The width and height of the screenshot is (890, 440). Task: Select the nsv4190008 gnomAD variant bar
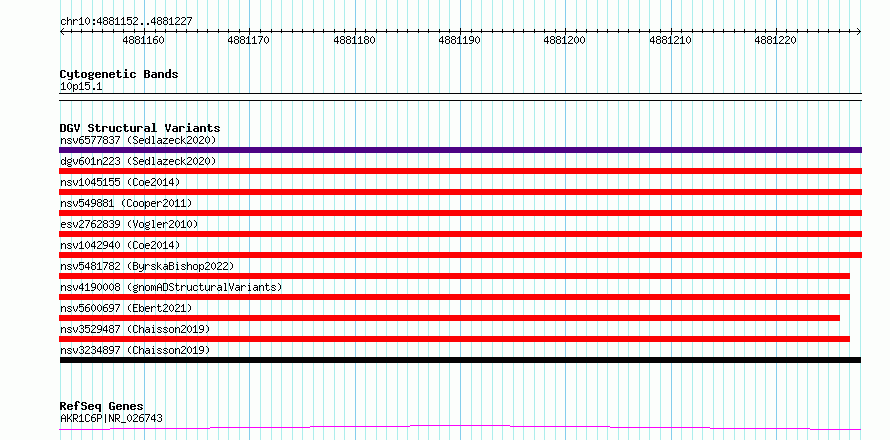pyautogui.click(x=455, y=297)
